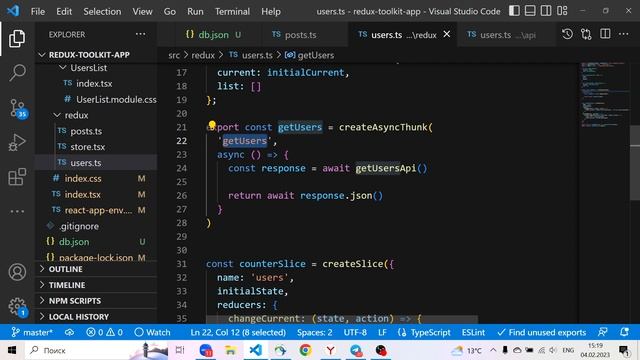Click the local history clock icon in editor toolbar
The image size is (640, 360).
pos(567,34)
